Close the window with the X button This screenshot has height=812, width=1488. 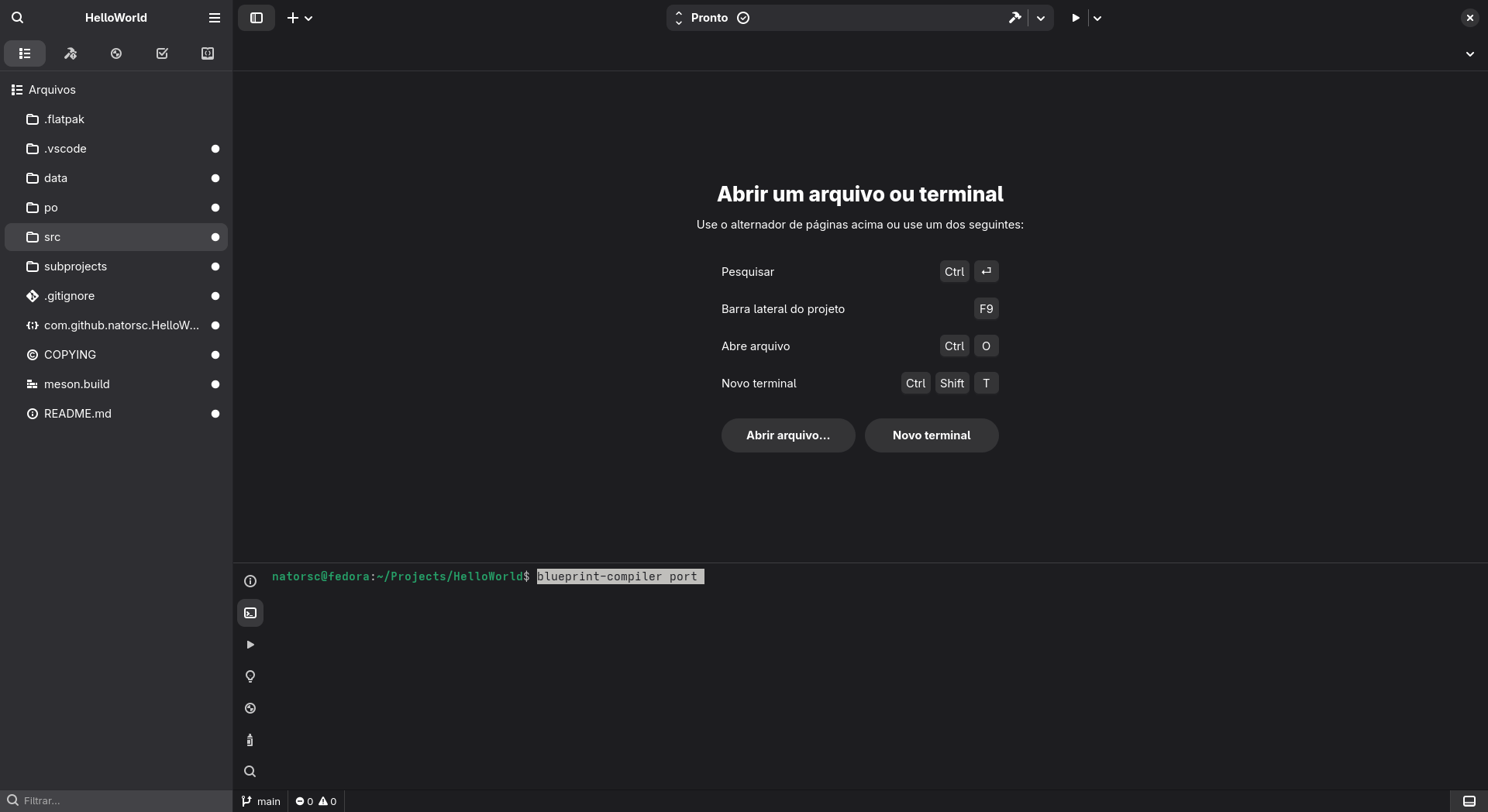[1469, 18]
